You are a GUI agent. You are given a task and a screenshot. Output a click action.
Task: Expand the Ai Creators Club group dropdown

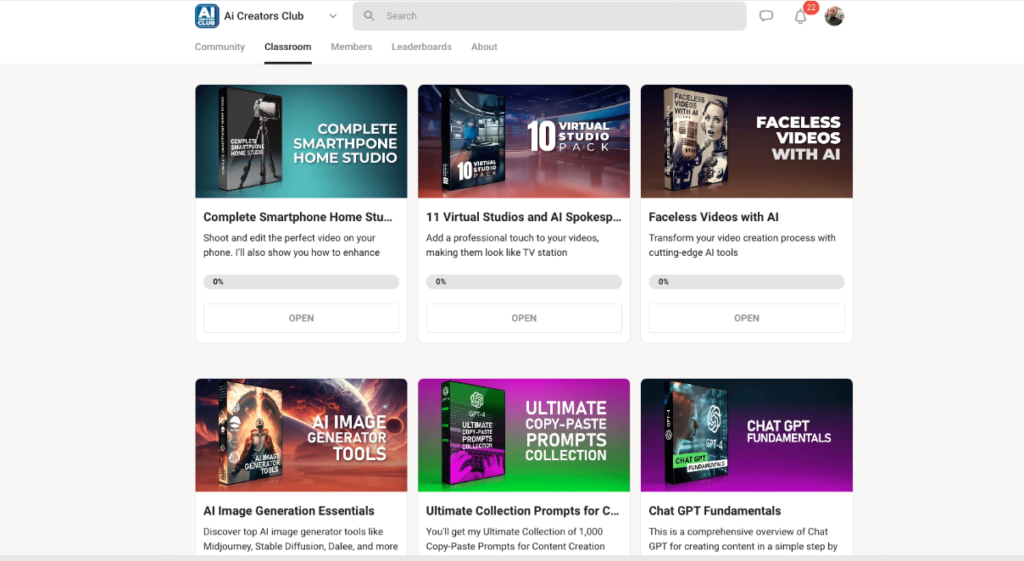[x=332, y=16]
